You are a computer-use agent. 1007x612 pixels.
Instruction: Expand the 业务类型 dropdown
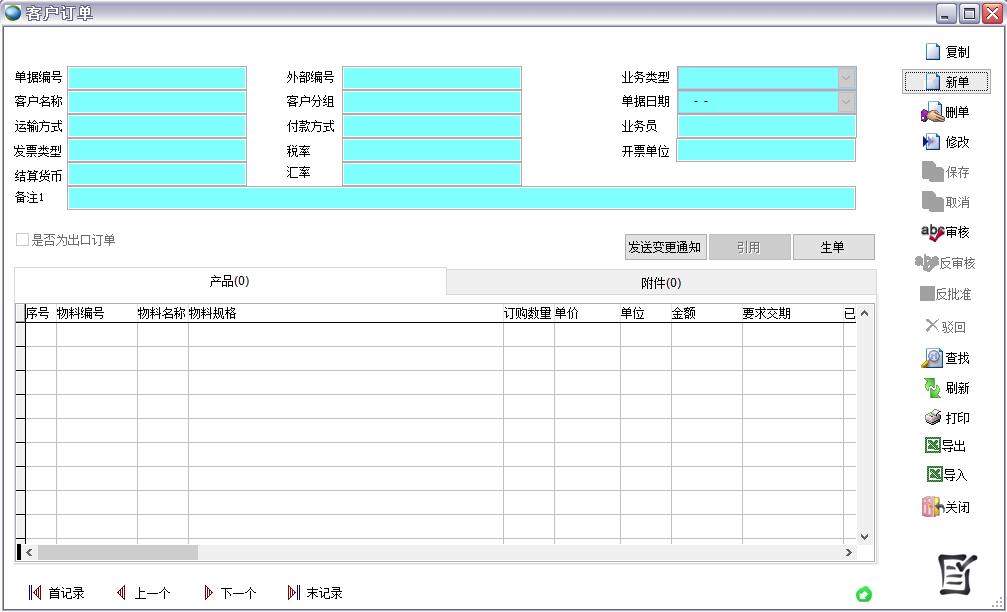click(x=846, y=78)
